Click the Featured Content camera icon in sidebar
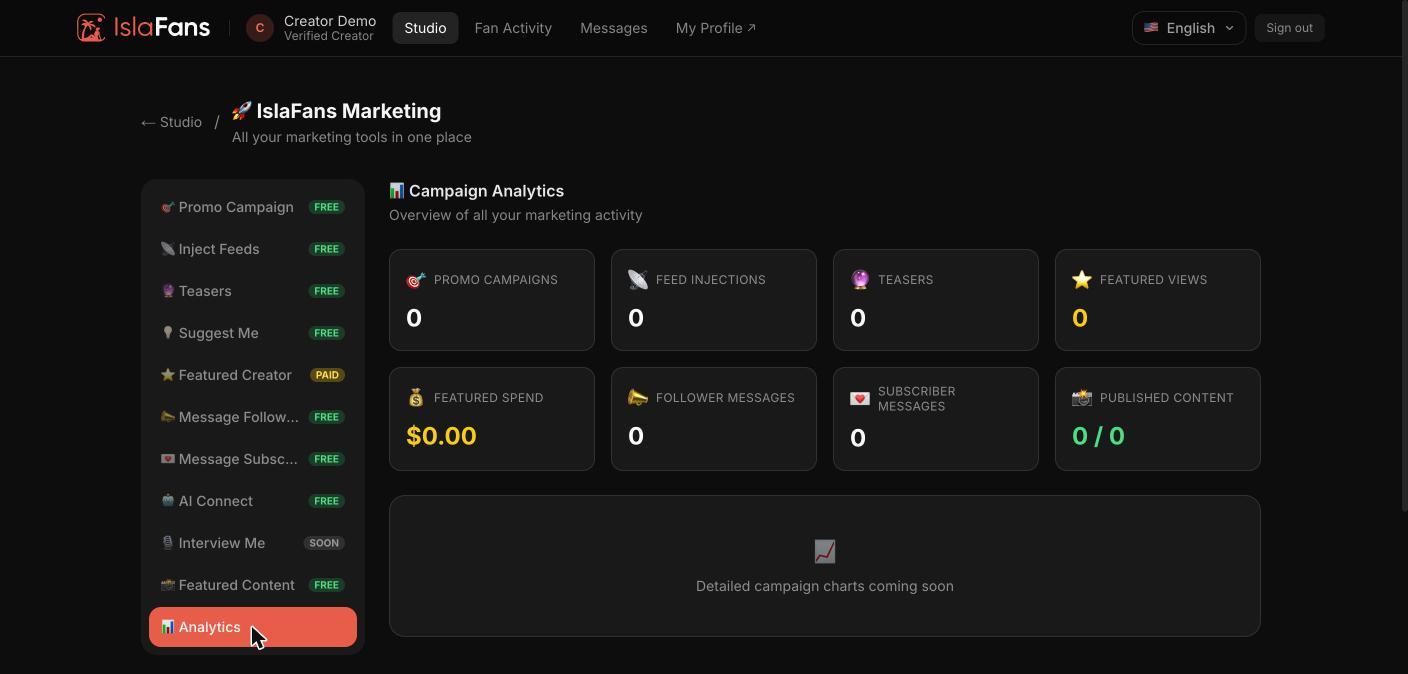The height and width of the screenshot is (674, 1408). (x=168, y=585)
